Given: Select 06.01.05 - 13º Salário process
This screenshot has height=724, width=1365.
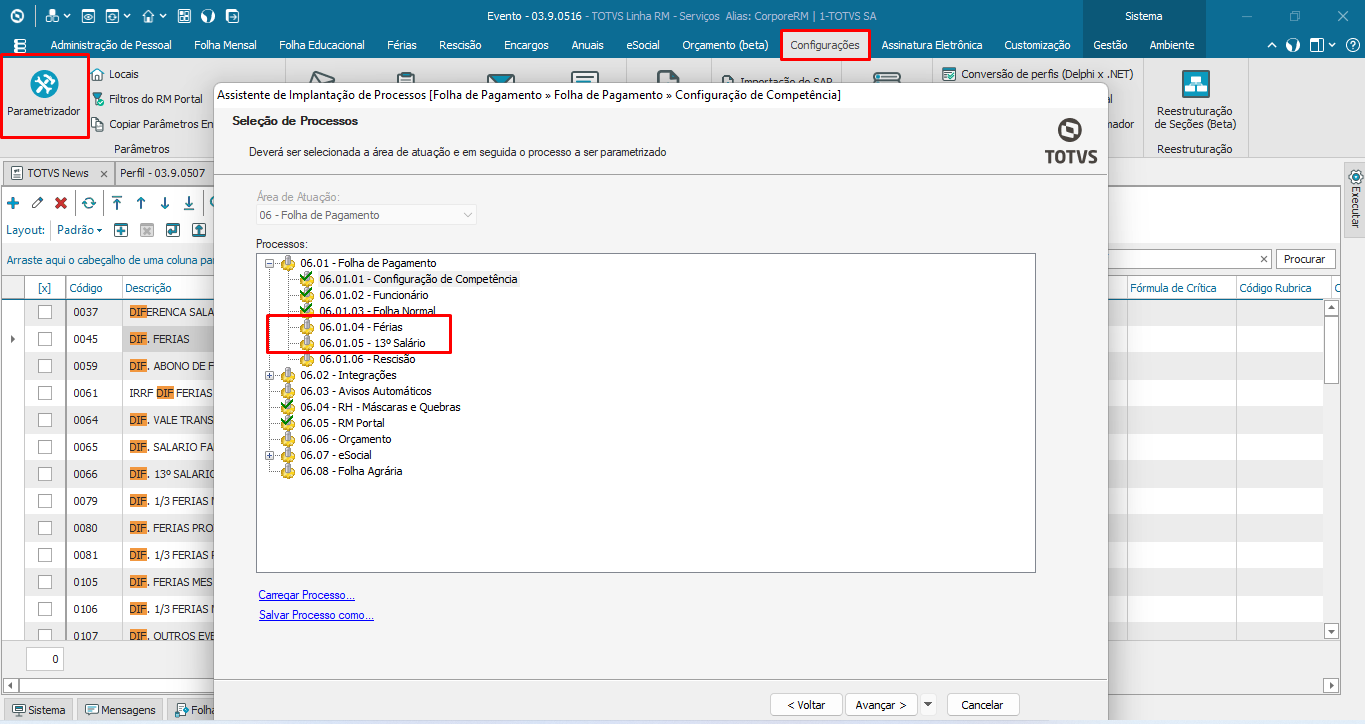Looking at the screenshot, I should (x=372, y=343).
